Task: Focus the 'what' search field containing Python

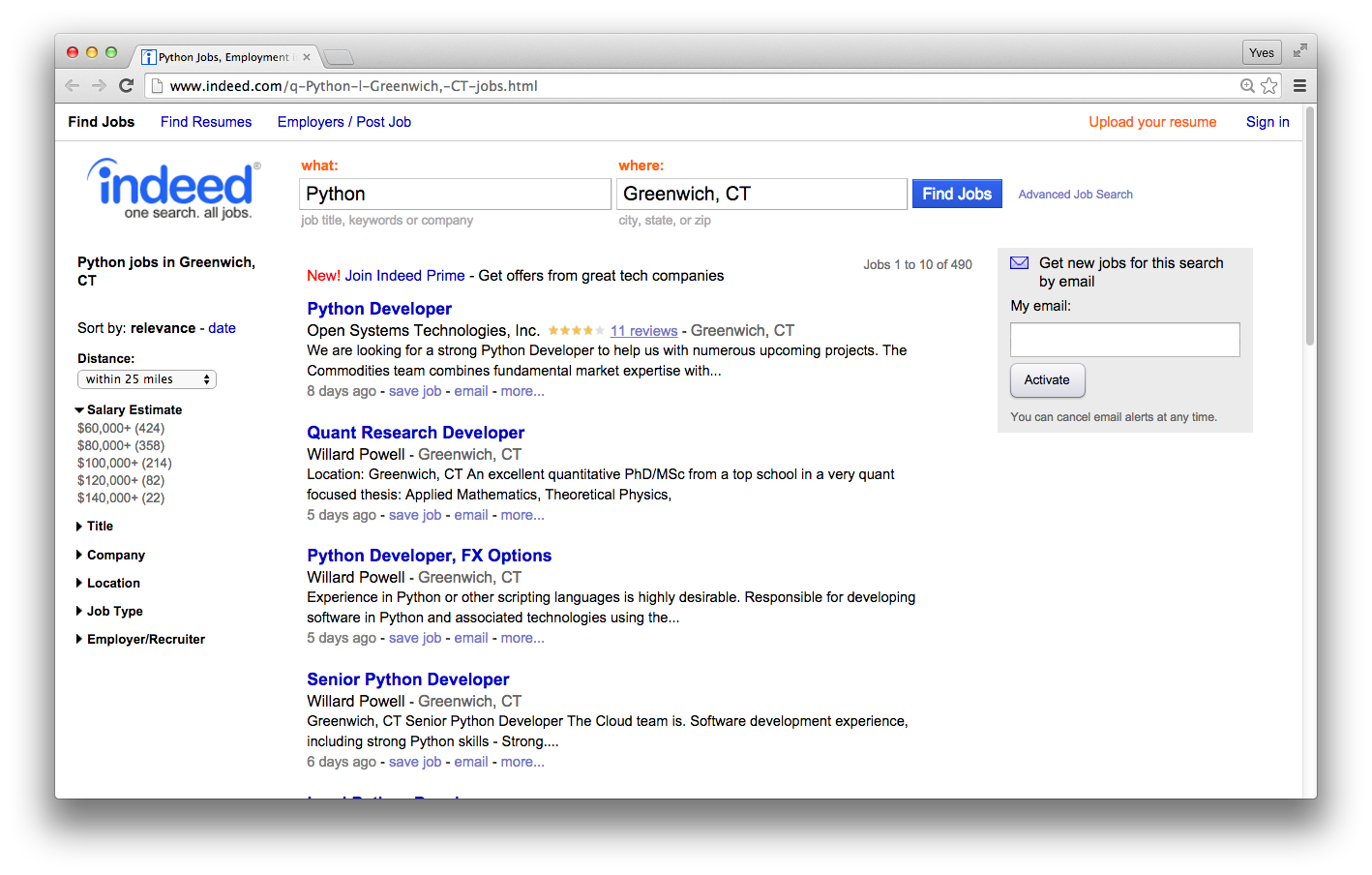Action: click(456, 194)
